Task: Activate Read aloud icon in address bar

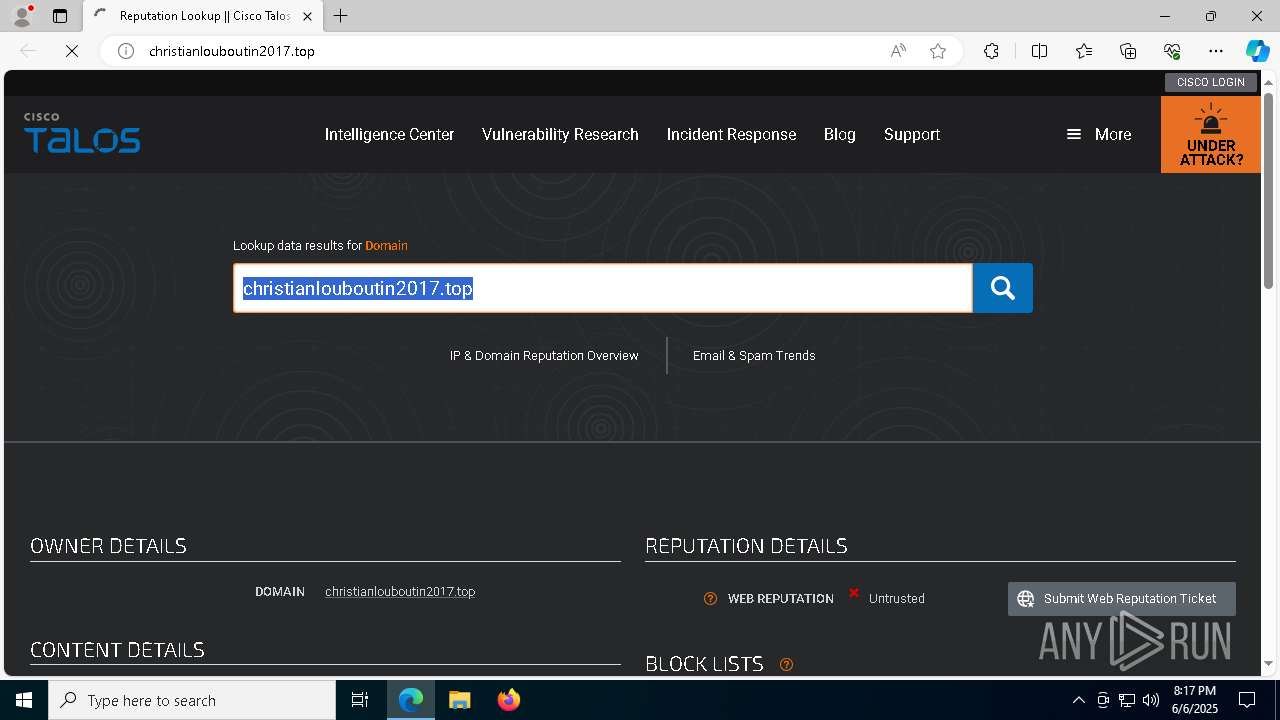Action: (898, 51)
